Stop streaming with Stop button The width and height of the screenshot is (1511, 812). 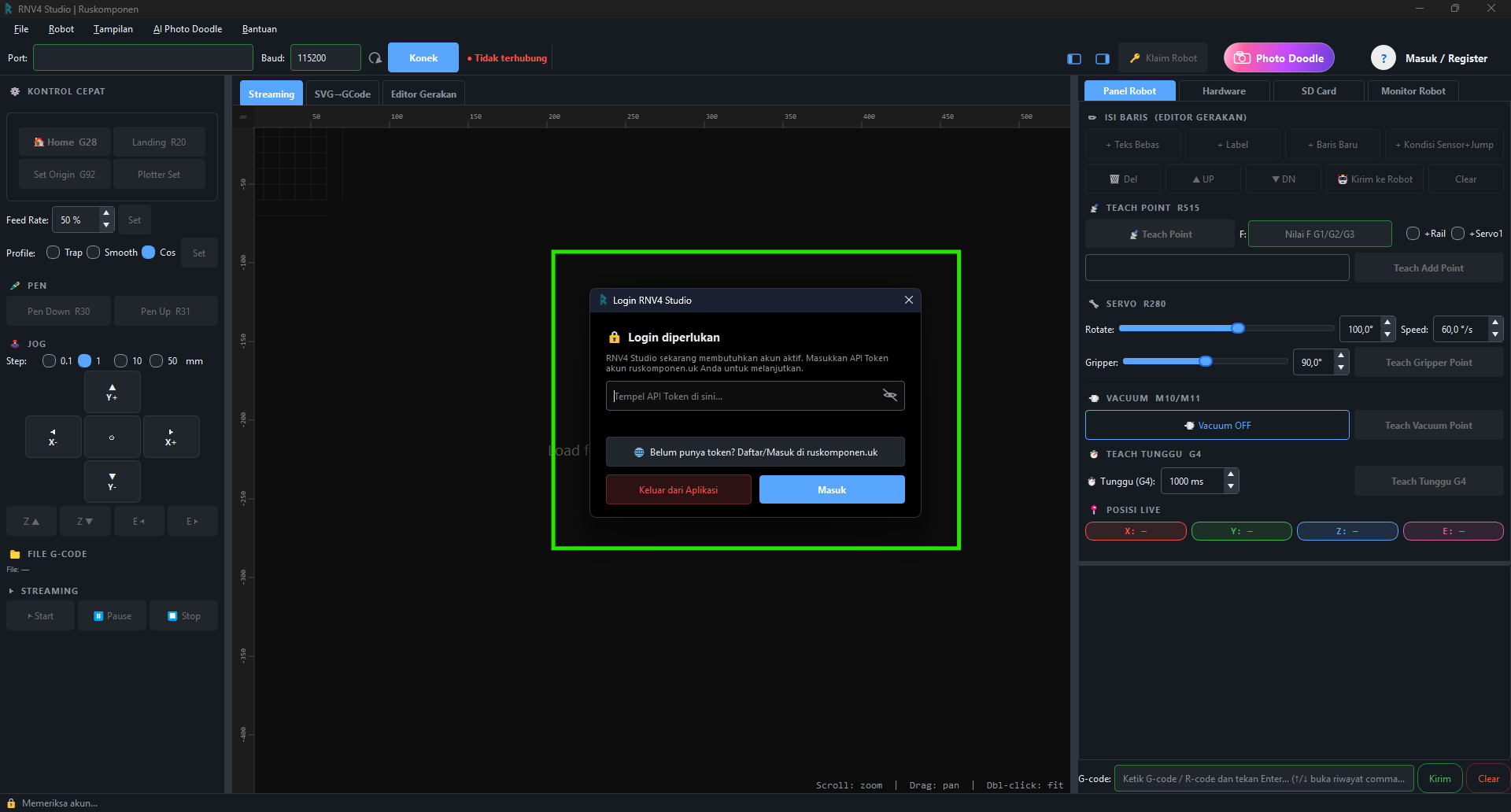pos(184,616)
